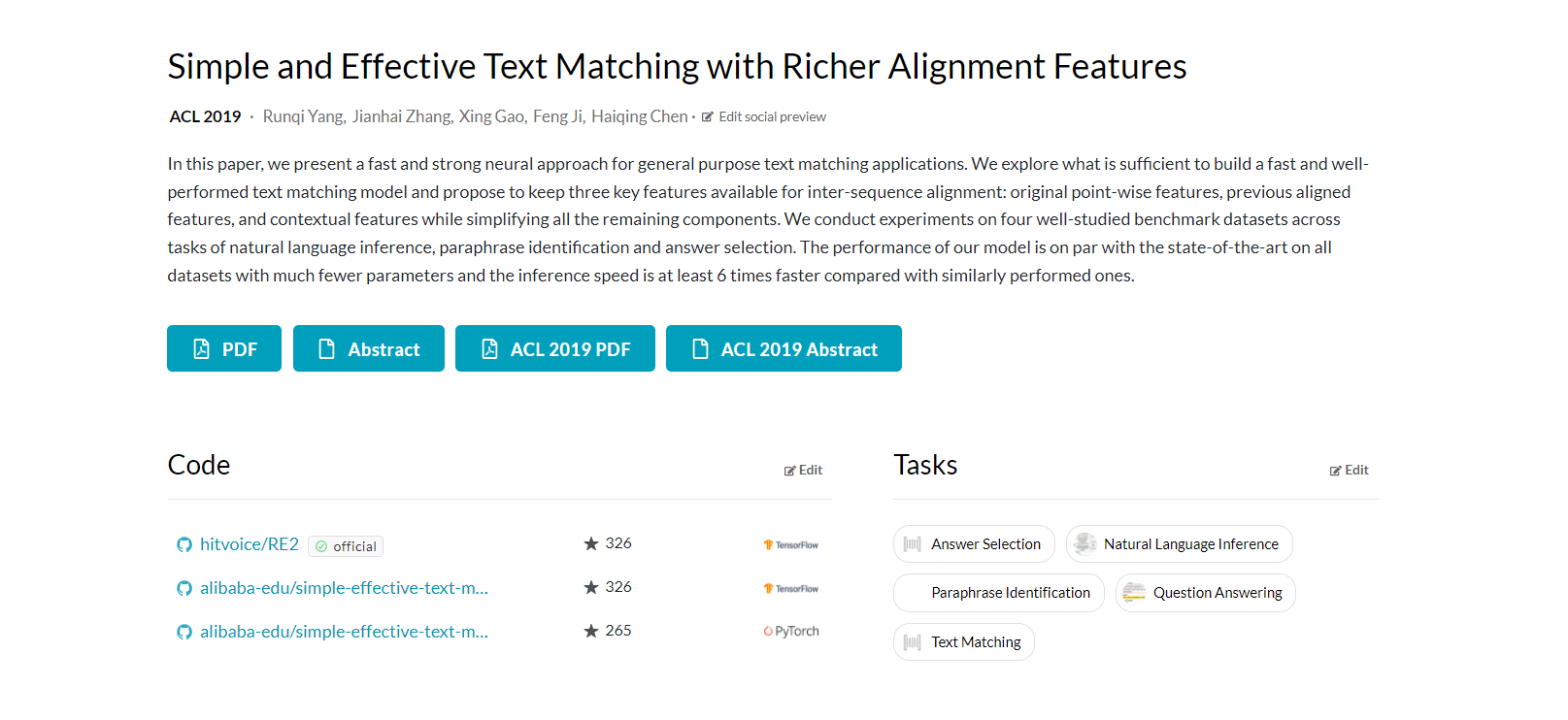The height and width of the screenshot is (720, 1568).
Task: Click the green official checkmark badge
Action: (x=322, y=546)
